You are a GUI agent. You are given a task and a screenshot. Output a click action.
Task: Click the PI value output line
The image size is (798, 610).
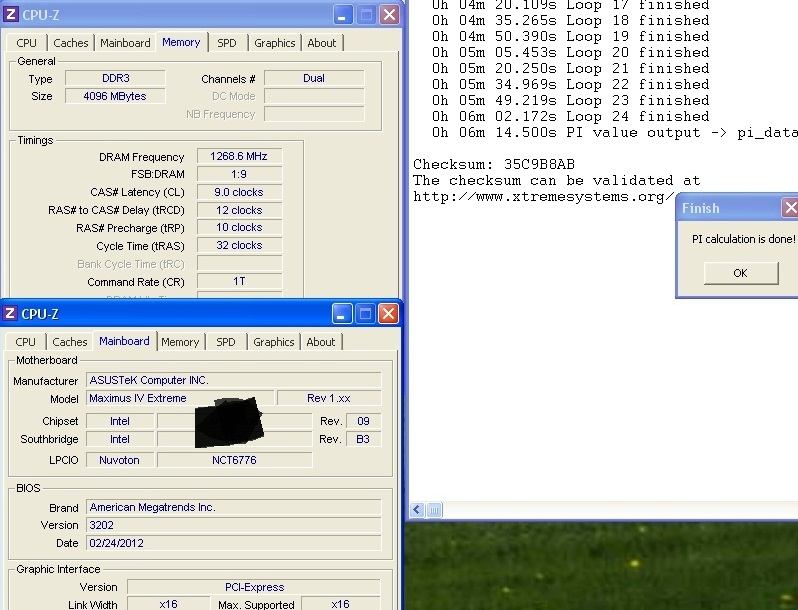point(615,133)
